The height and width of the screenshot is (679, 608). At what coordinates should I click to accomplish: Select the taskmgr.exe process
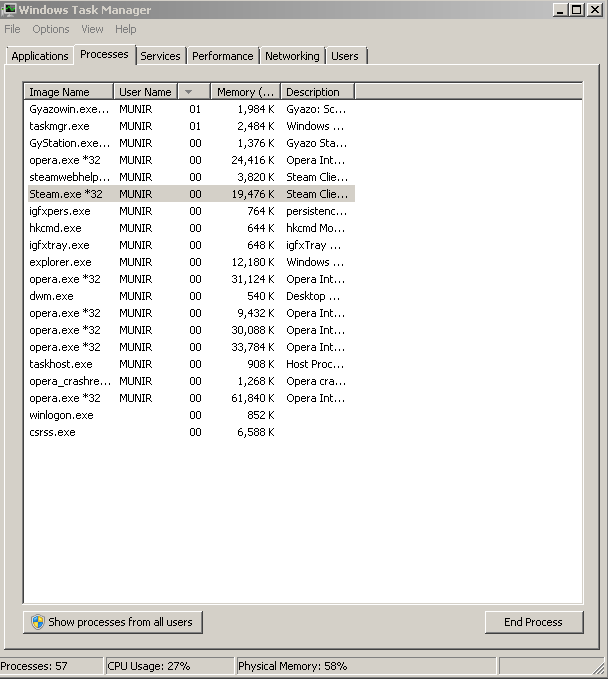[191, 126]
